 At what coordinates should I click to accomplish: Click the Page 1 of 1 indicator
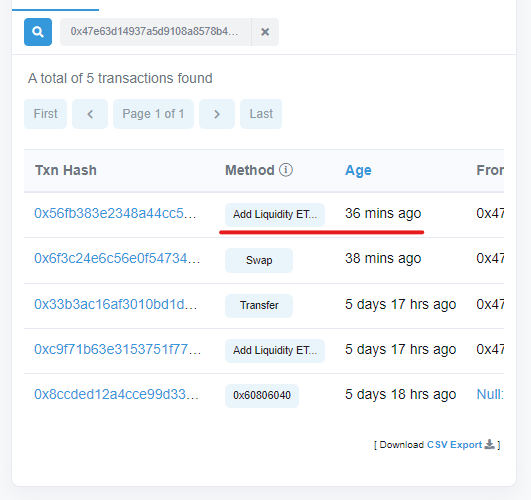pyautogui.click(x=153, y=114)
